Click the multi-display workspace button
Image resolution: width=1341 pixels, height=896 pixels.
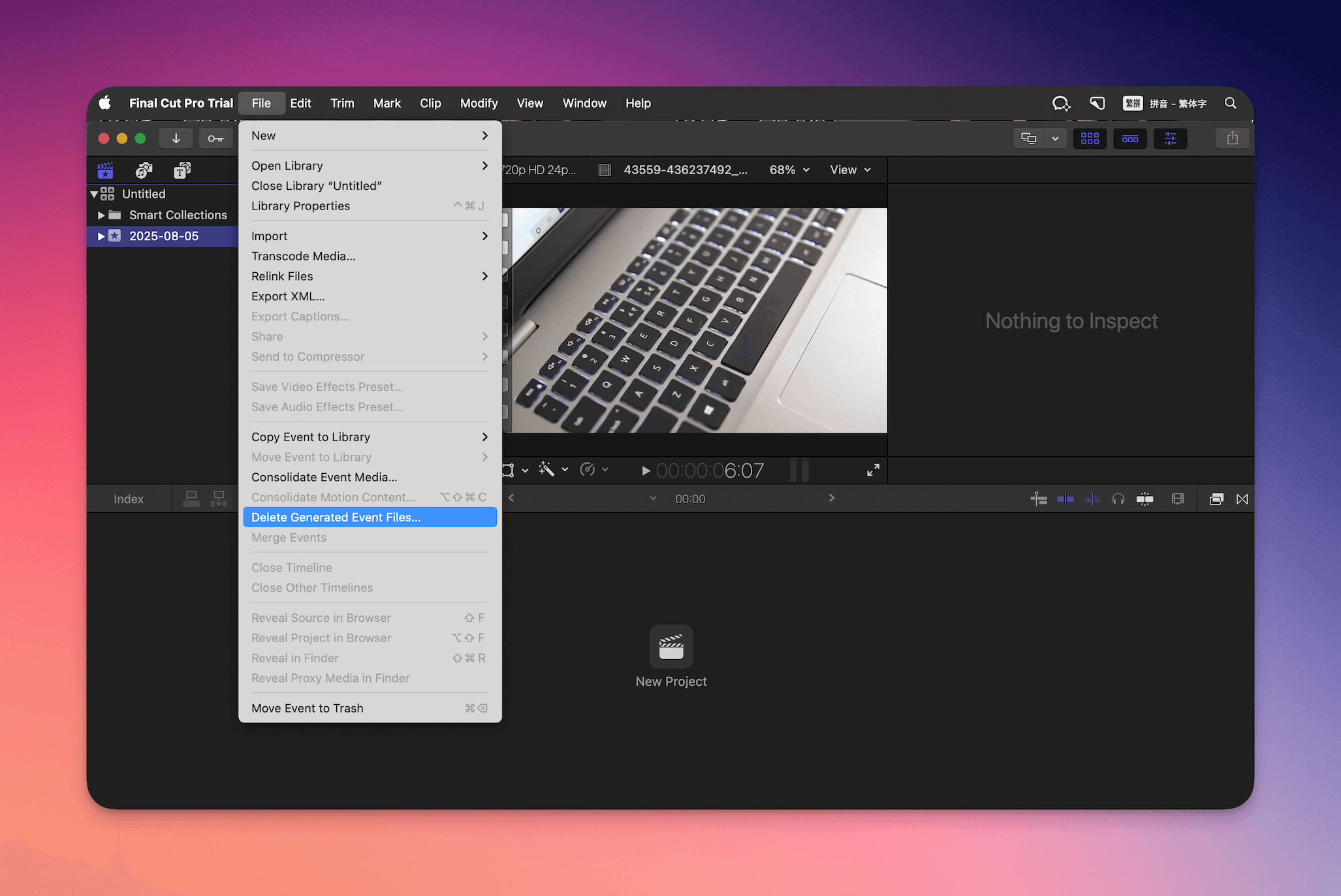tap(1029, 138)
